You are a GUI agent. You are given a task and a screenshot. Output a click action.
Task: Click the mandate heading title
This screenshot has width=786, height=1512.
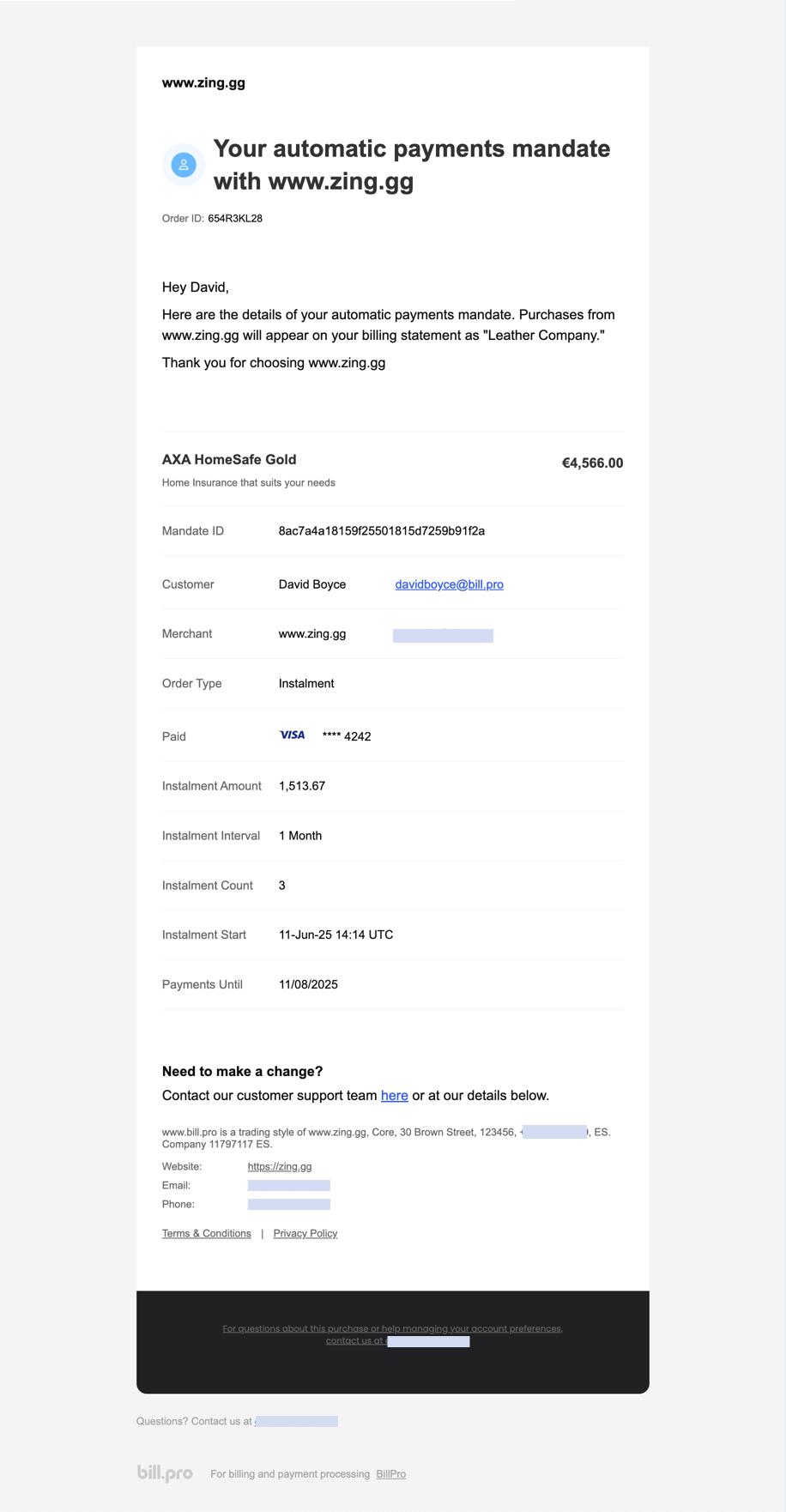click(412, 165)
